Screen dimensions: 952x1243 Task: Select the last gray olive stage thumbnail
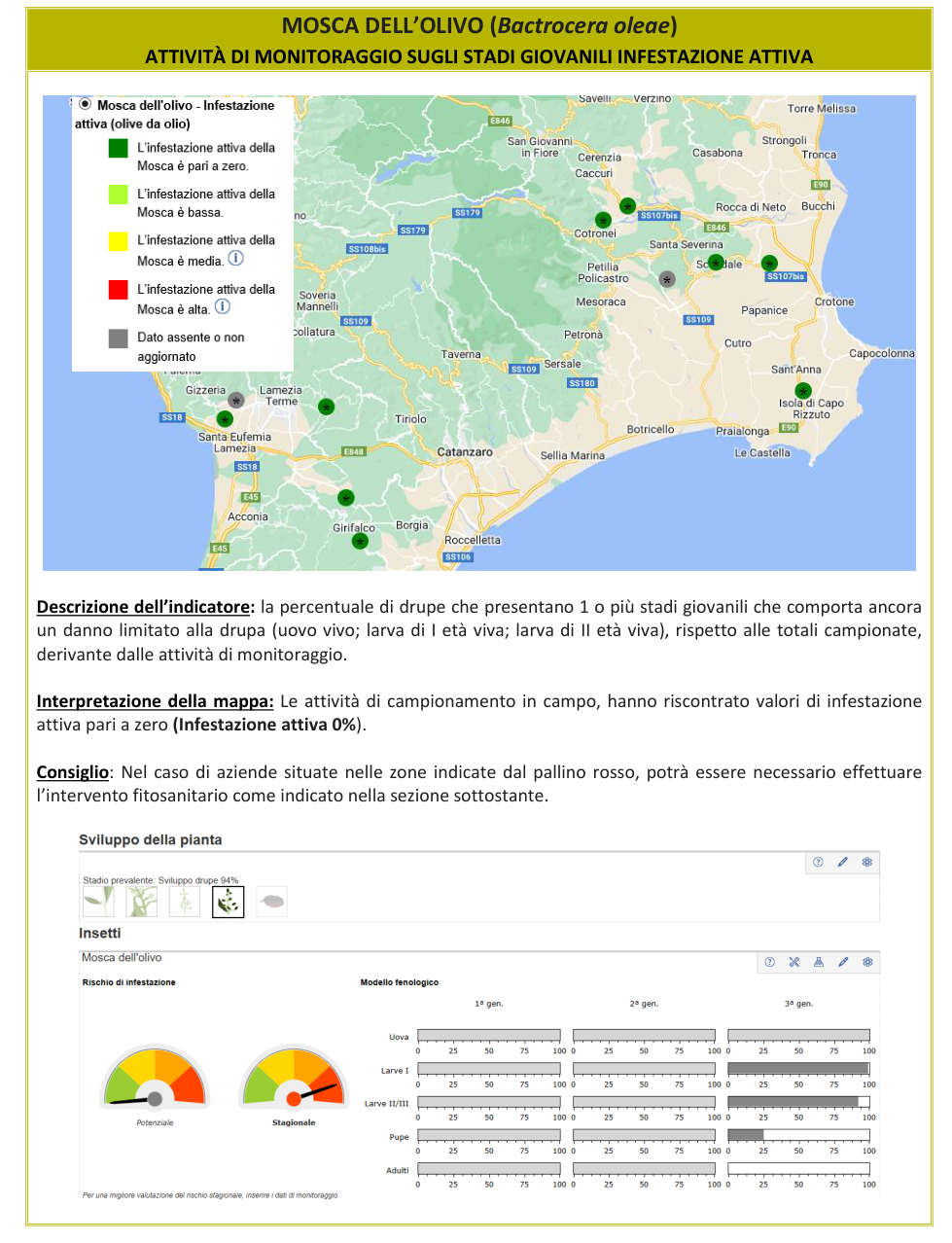coord(272,902)
